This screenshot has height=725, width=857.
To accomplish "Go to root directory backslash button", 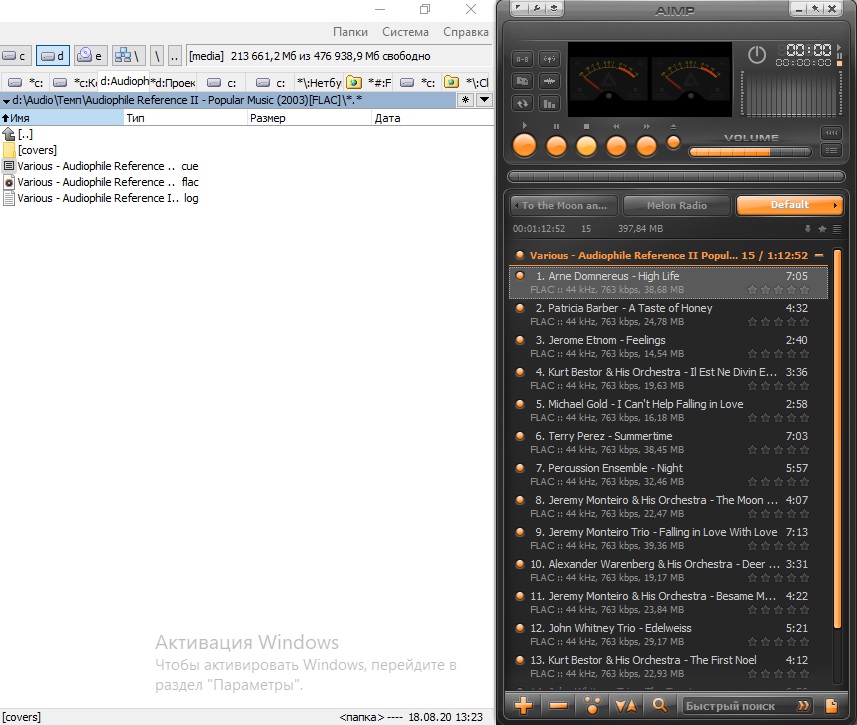I will coord(157,56).
